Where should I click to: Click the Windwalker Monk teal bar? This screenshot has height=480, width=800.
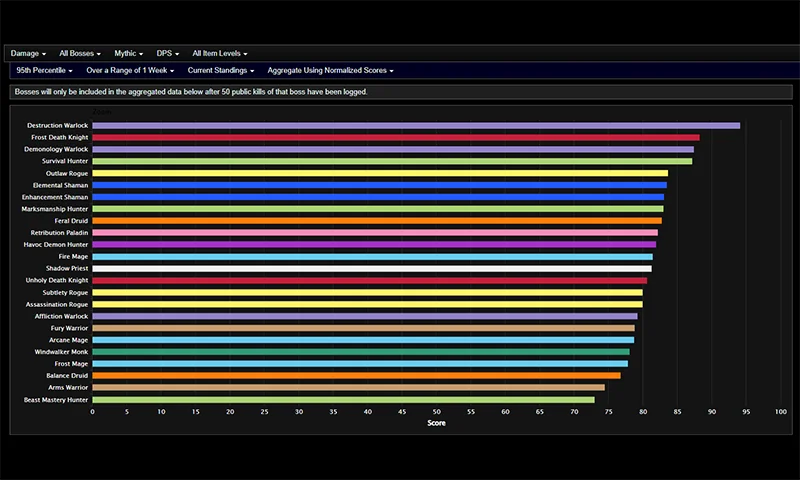361,351
